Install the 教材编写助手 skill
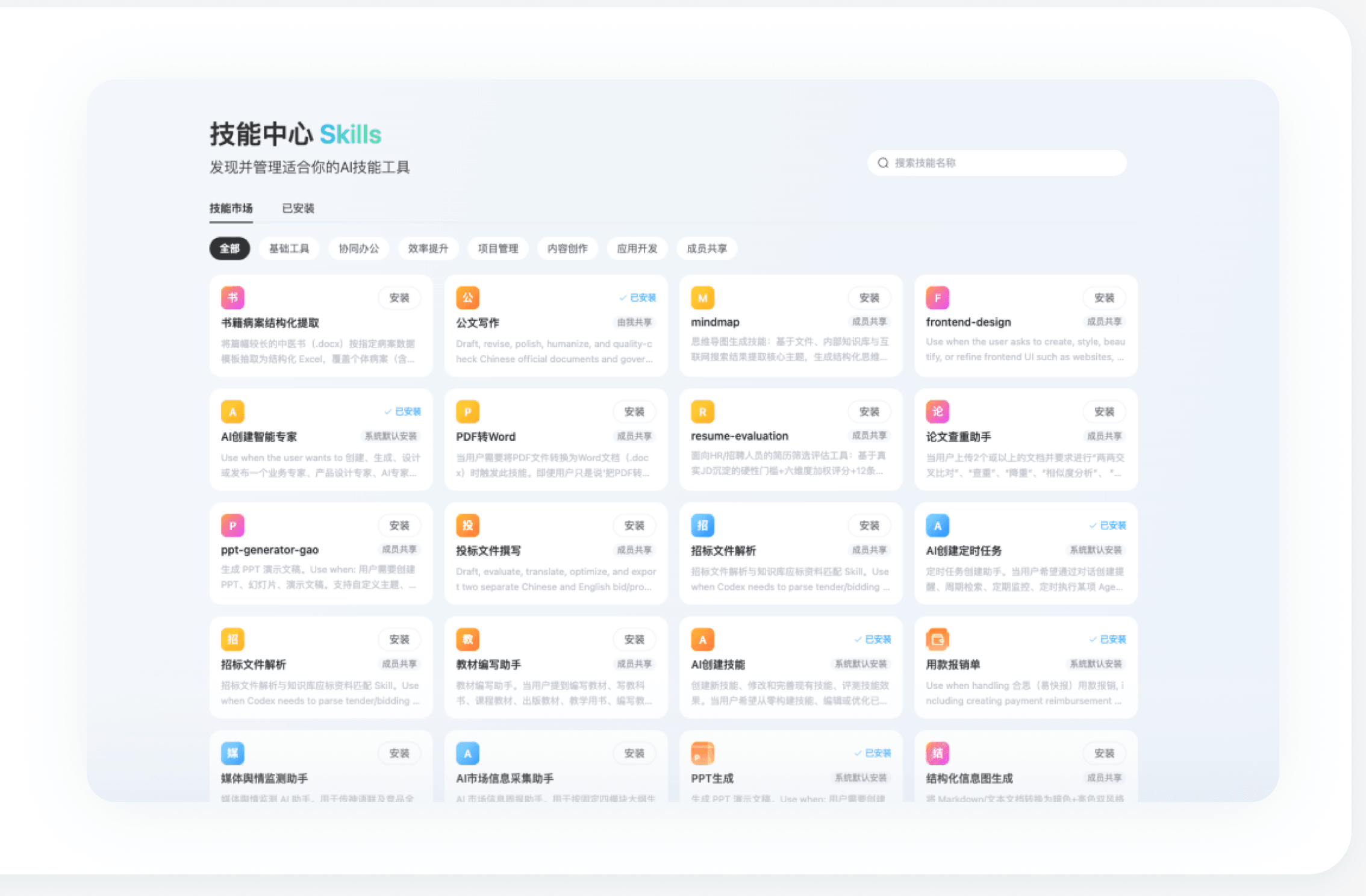 tap(634, 639)
